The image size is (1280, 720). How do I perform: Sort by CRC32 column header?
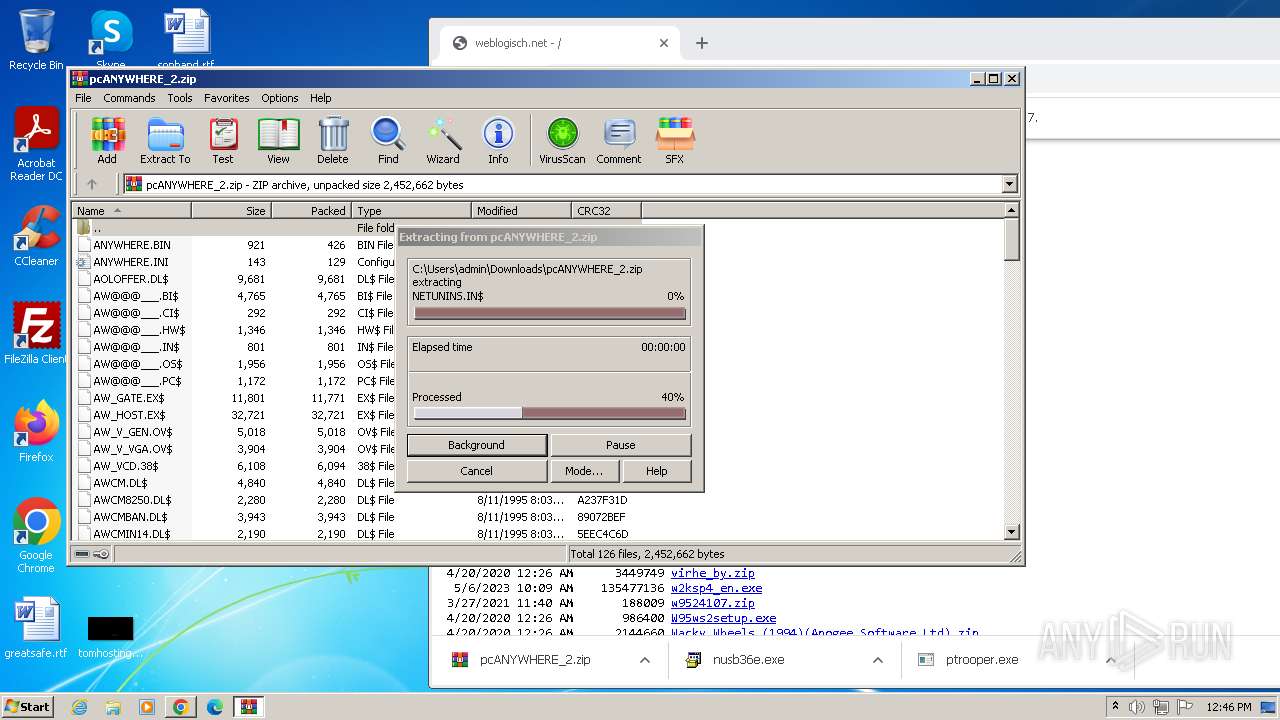point(606,210)
